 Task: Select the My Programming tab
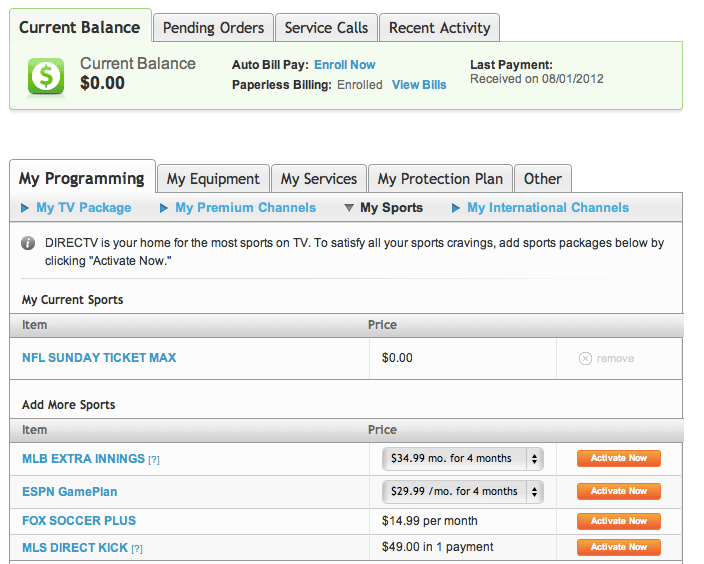82,178
